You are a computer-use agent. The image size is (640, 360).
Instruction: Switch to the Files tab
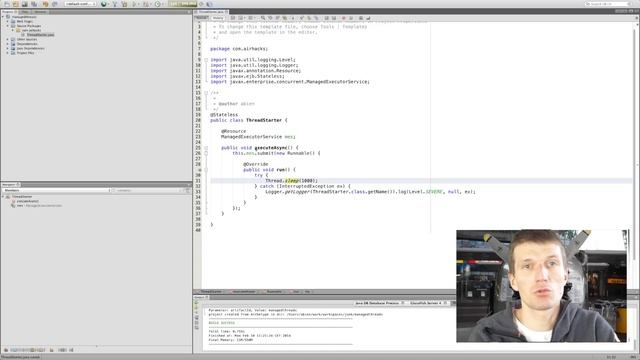[x=25, y=12]
